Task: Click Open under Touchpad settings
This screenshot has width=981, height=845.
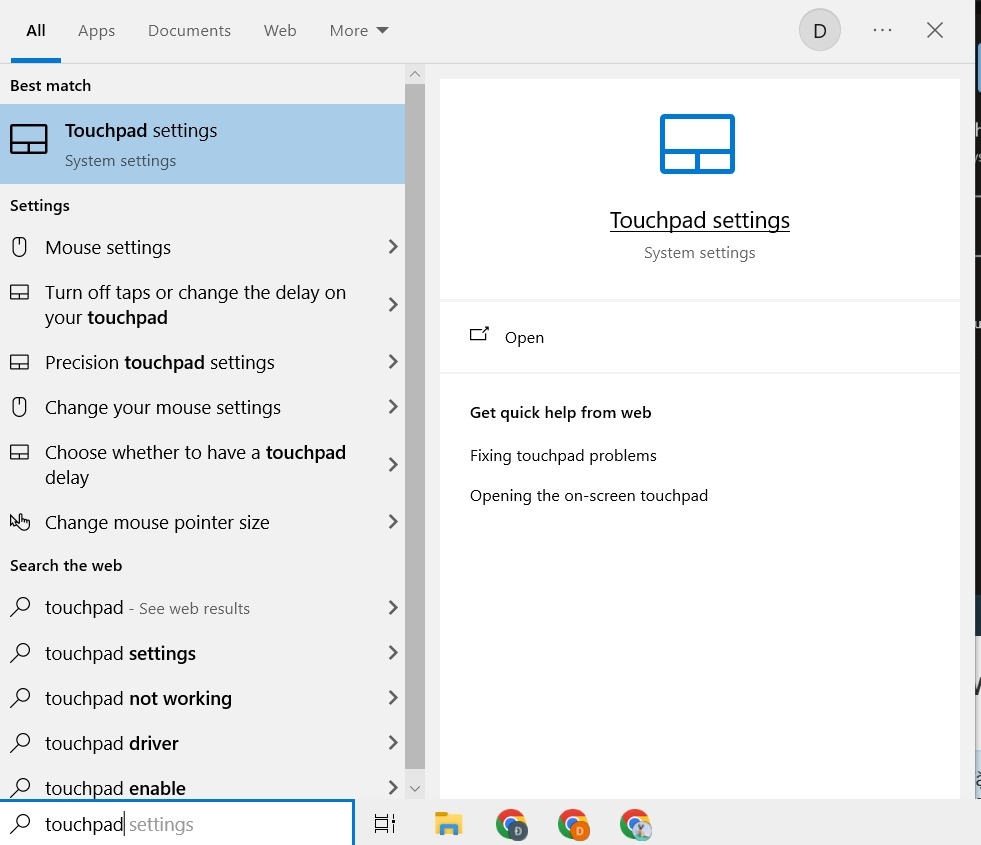Action: (x=524, y=337)
